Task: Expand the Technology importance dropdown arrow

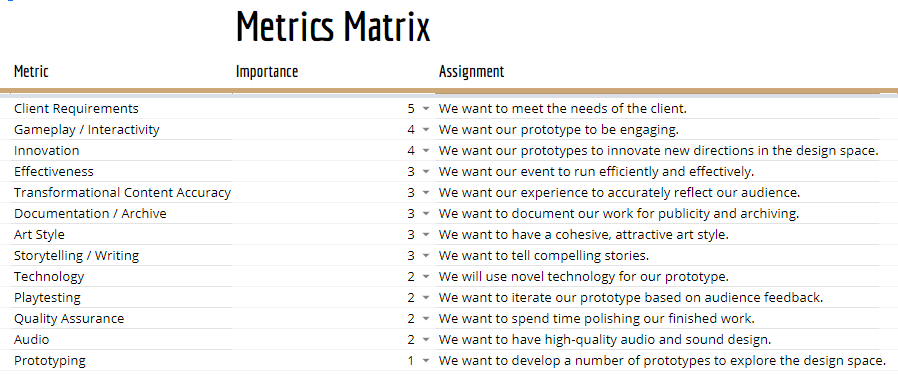Action: point(426,277)
